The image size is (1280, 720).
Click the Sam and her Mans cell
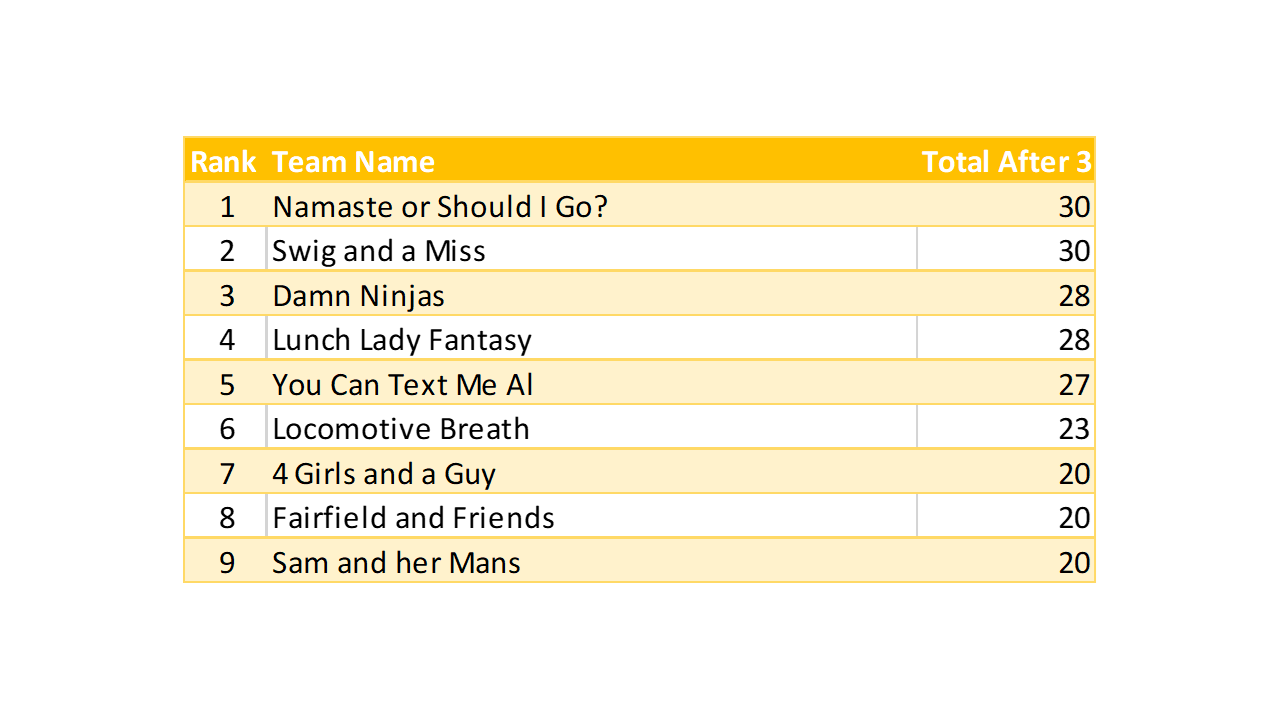tap(396, 563)
